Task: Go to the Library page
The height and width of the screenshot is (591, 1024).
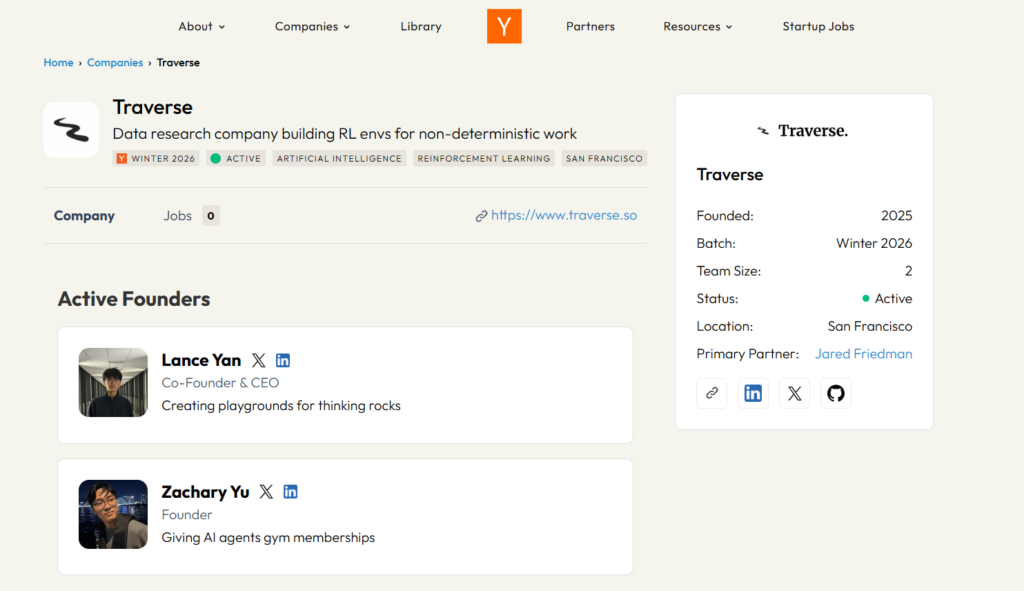Action: pyautogui.click(x=420, y=26)
